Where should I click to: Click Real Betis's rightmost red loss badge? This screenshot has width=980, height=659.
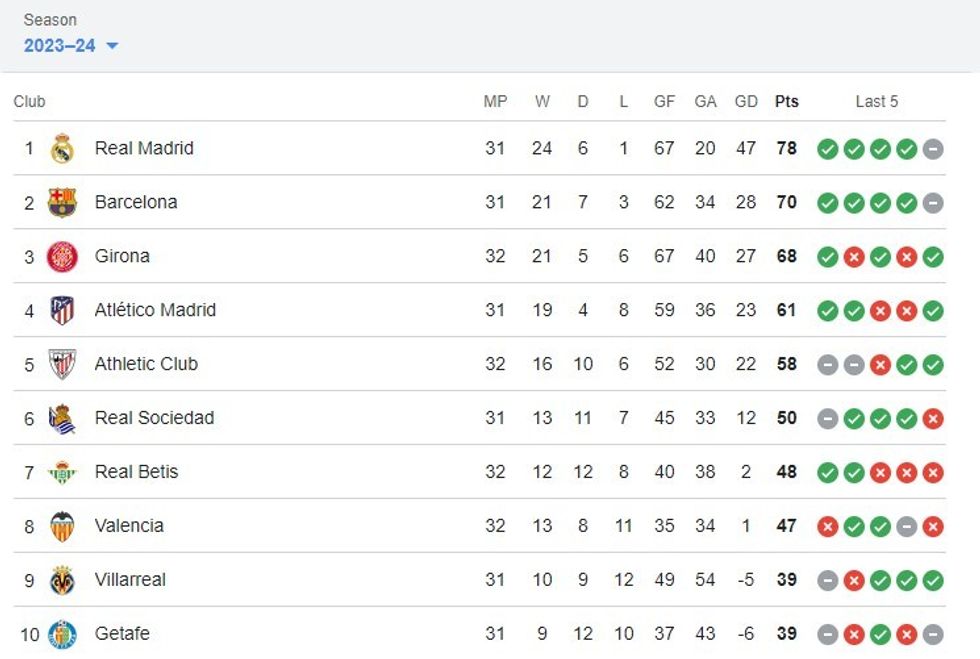click(930, 472)
